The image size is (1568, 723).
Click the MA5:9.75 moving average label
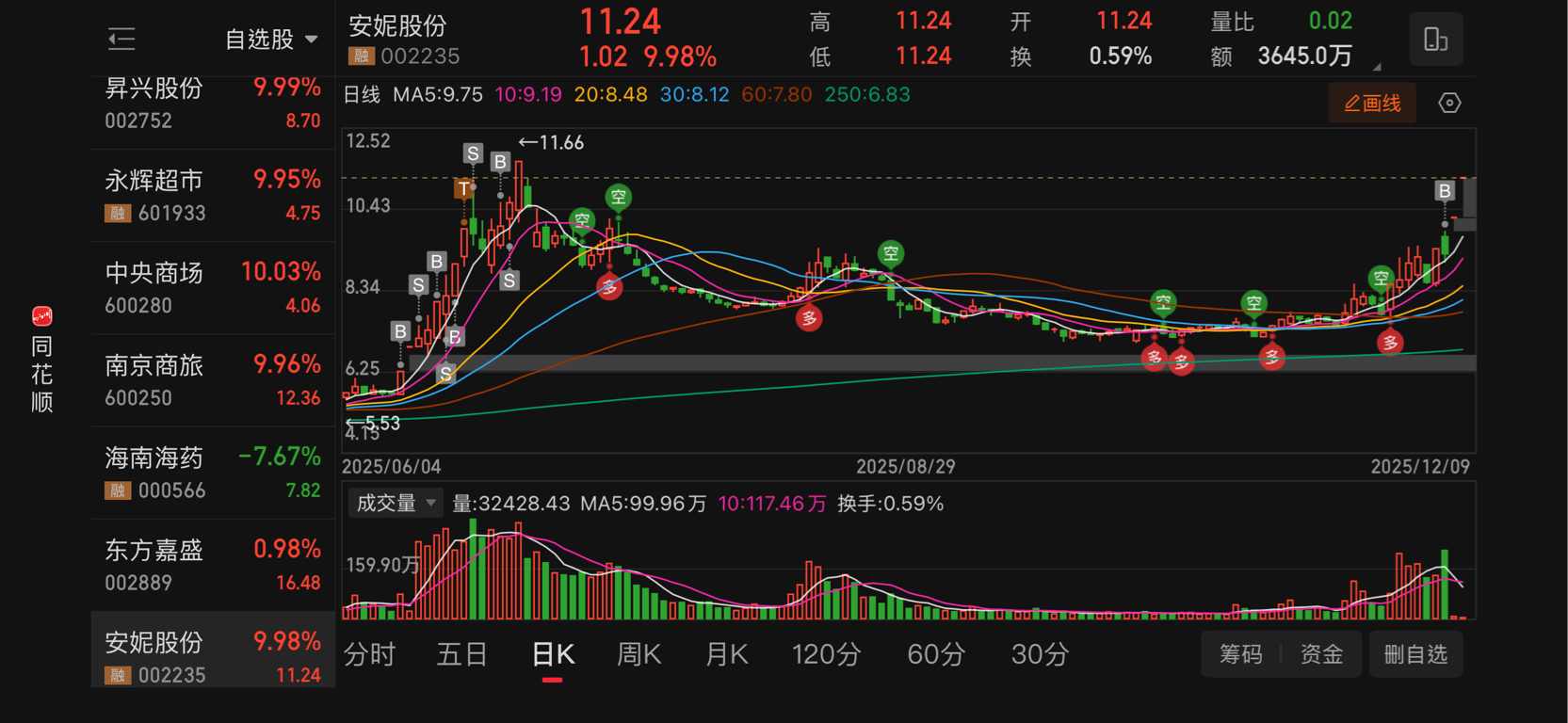438,95
